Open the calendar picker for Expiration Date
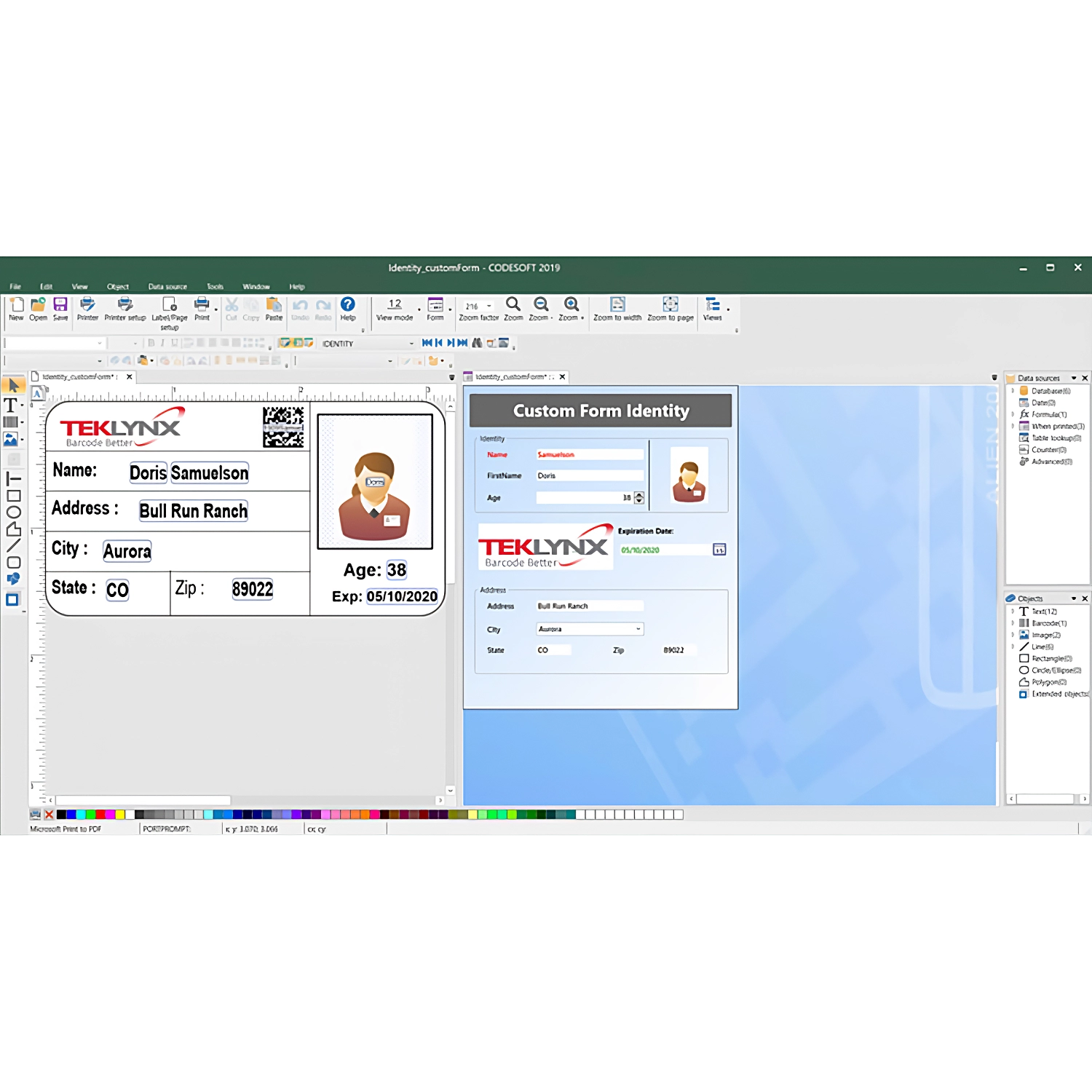This screenshot has width=1092, height=1092. (x=719, y=550)
